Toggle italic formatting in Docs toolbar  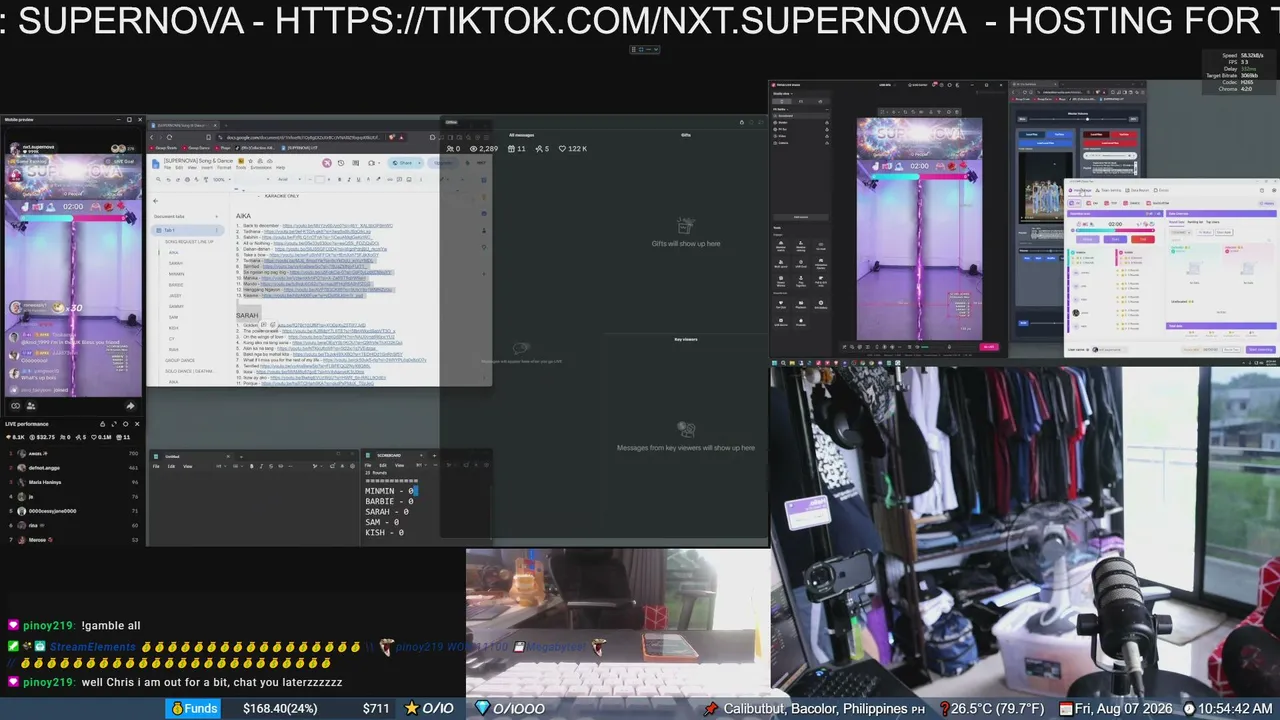click(348, 180)
